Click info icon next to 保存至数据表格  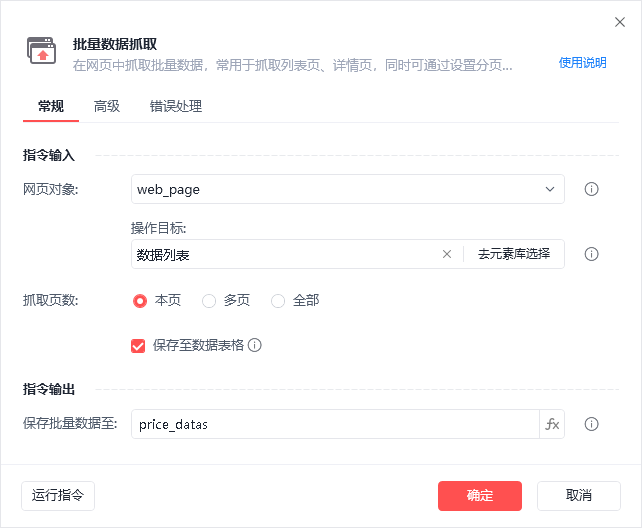(x=255, y=345)
